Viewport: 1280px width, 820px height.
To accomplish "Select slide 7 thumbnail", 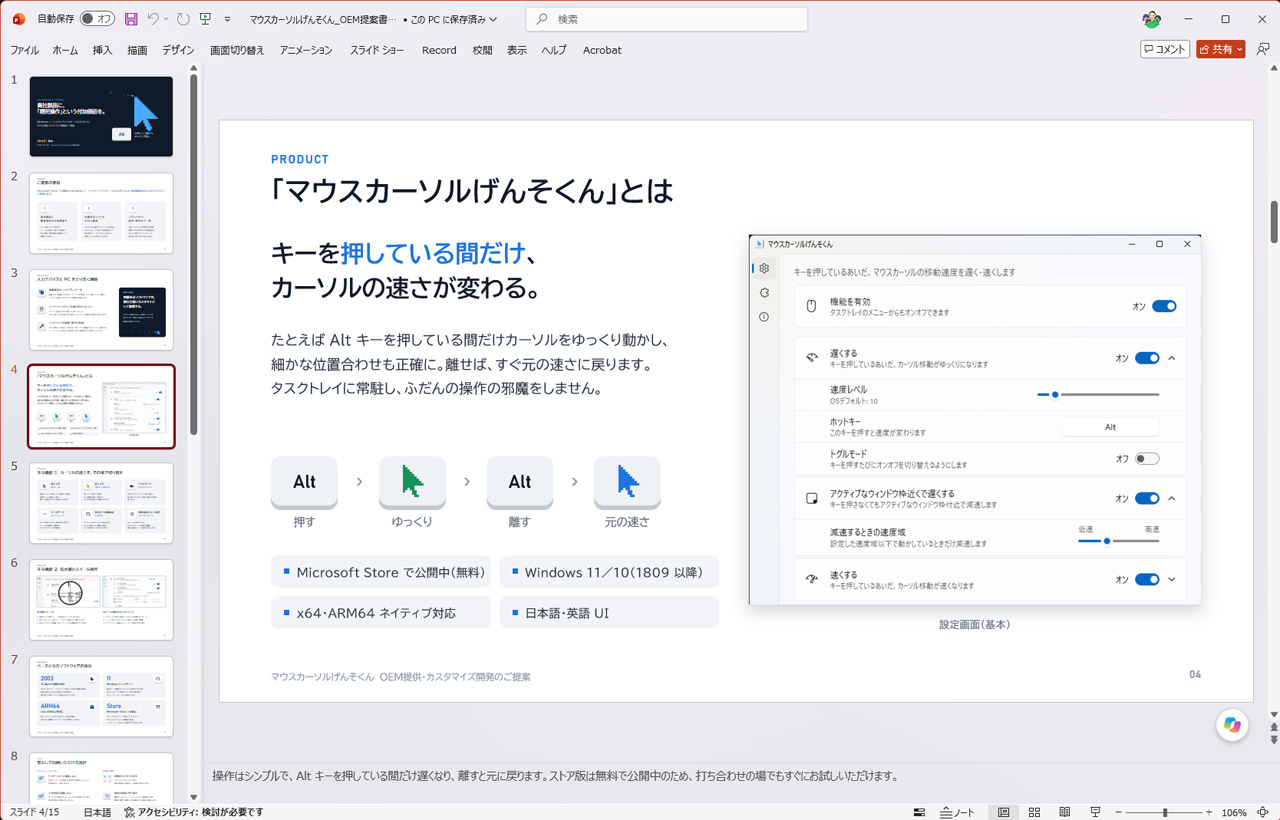I will (101, 696).
